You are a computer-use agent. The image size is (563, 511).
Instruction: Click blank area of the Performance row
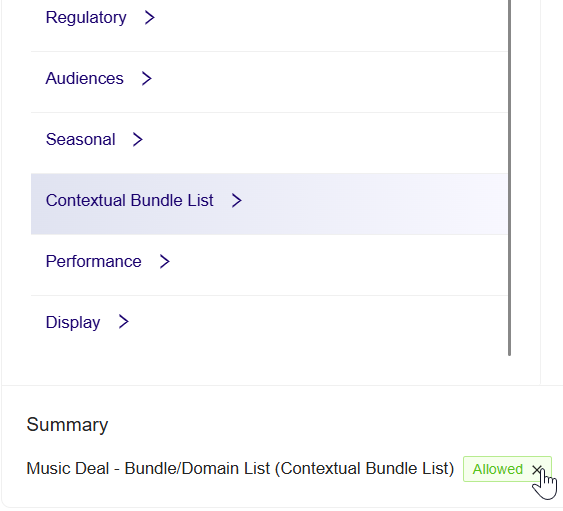[x=338, y=265]
